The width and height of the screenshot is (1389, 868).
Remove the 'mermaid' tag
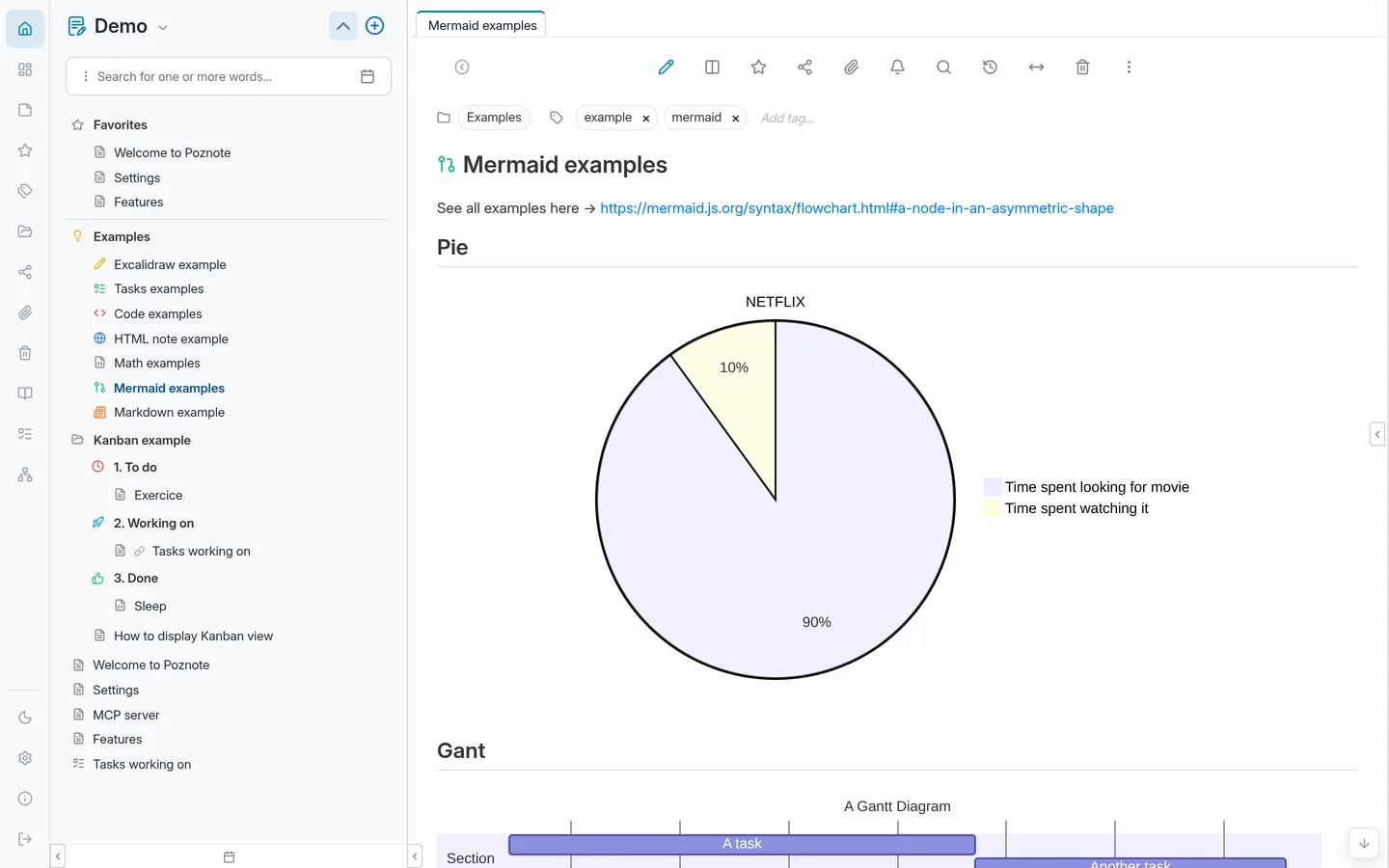click(735, 119)
